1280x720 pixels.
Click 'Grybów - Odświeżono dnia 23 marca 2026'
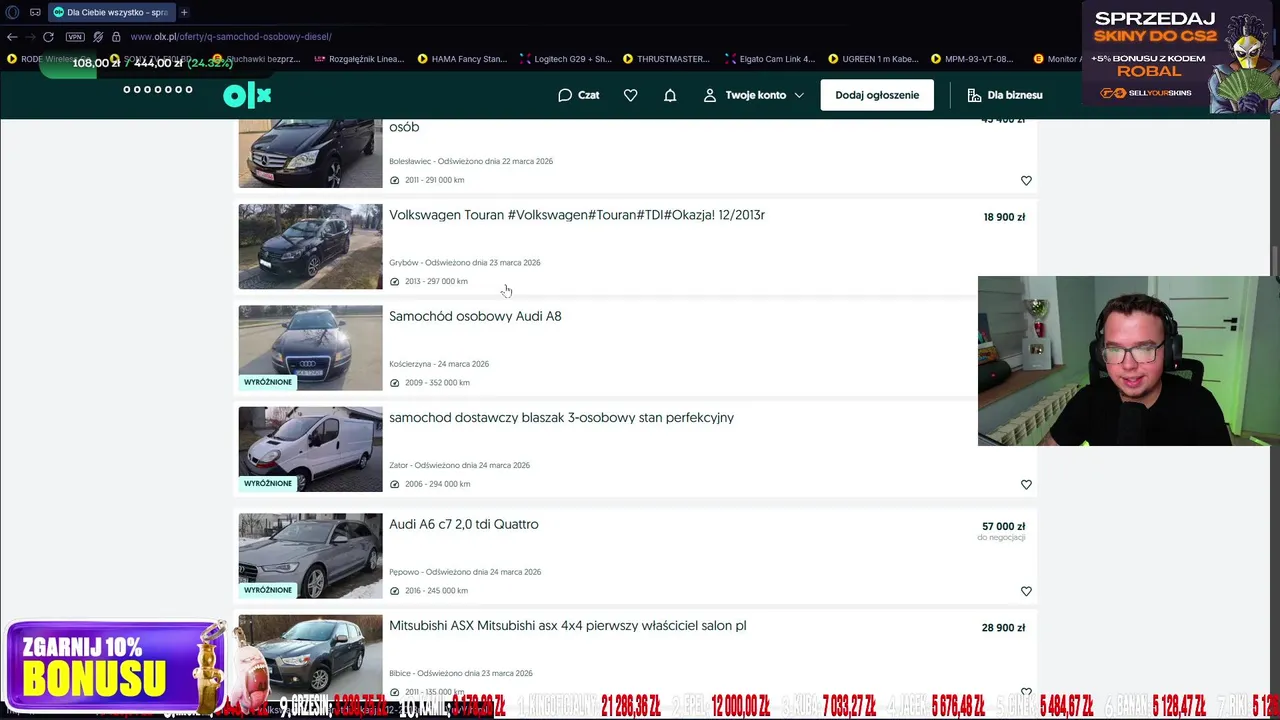[x=464, y=263]
